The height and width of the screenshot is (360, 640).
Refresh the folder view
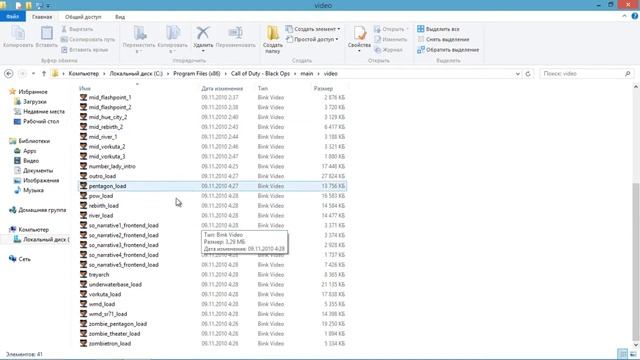point(528,73)
